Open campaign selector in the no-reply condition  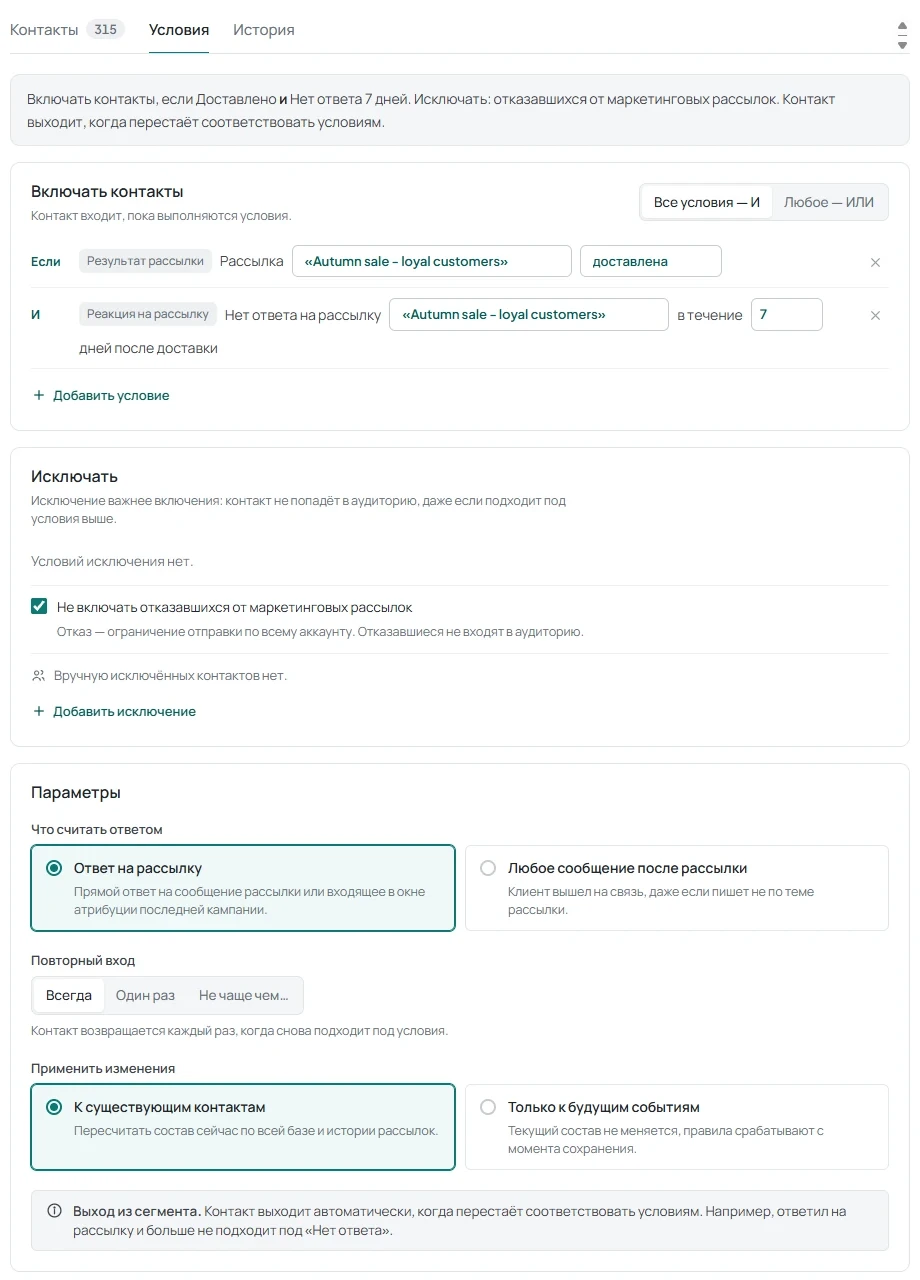tap(529, 314)
